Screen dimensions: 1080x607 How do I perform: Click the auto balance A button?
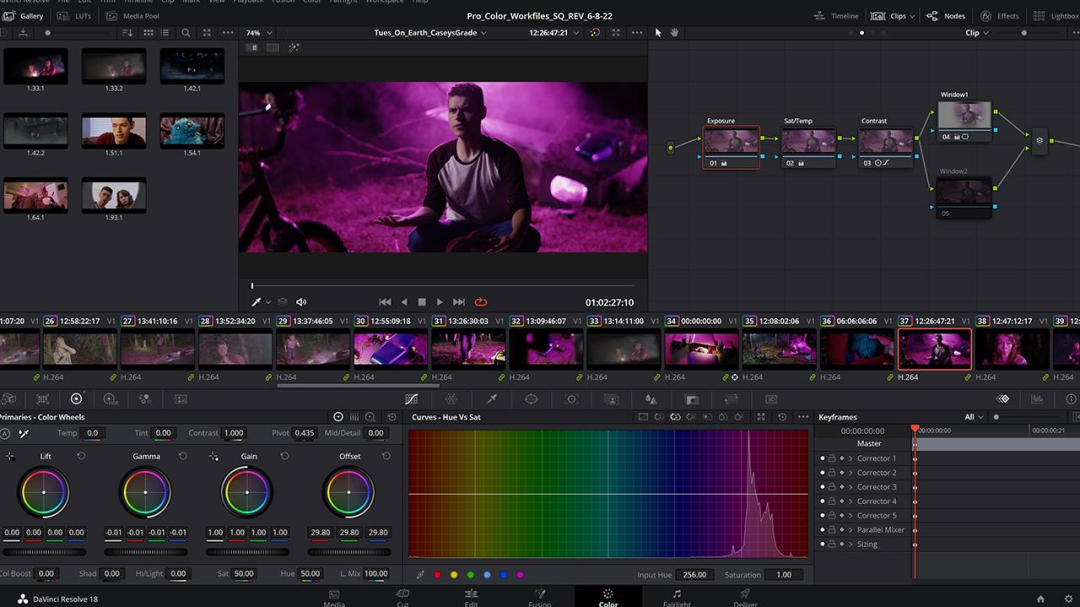(5, 434)
